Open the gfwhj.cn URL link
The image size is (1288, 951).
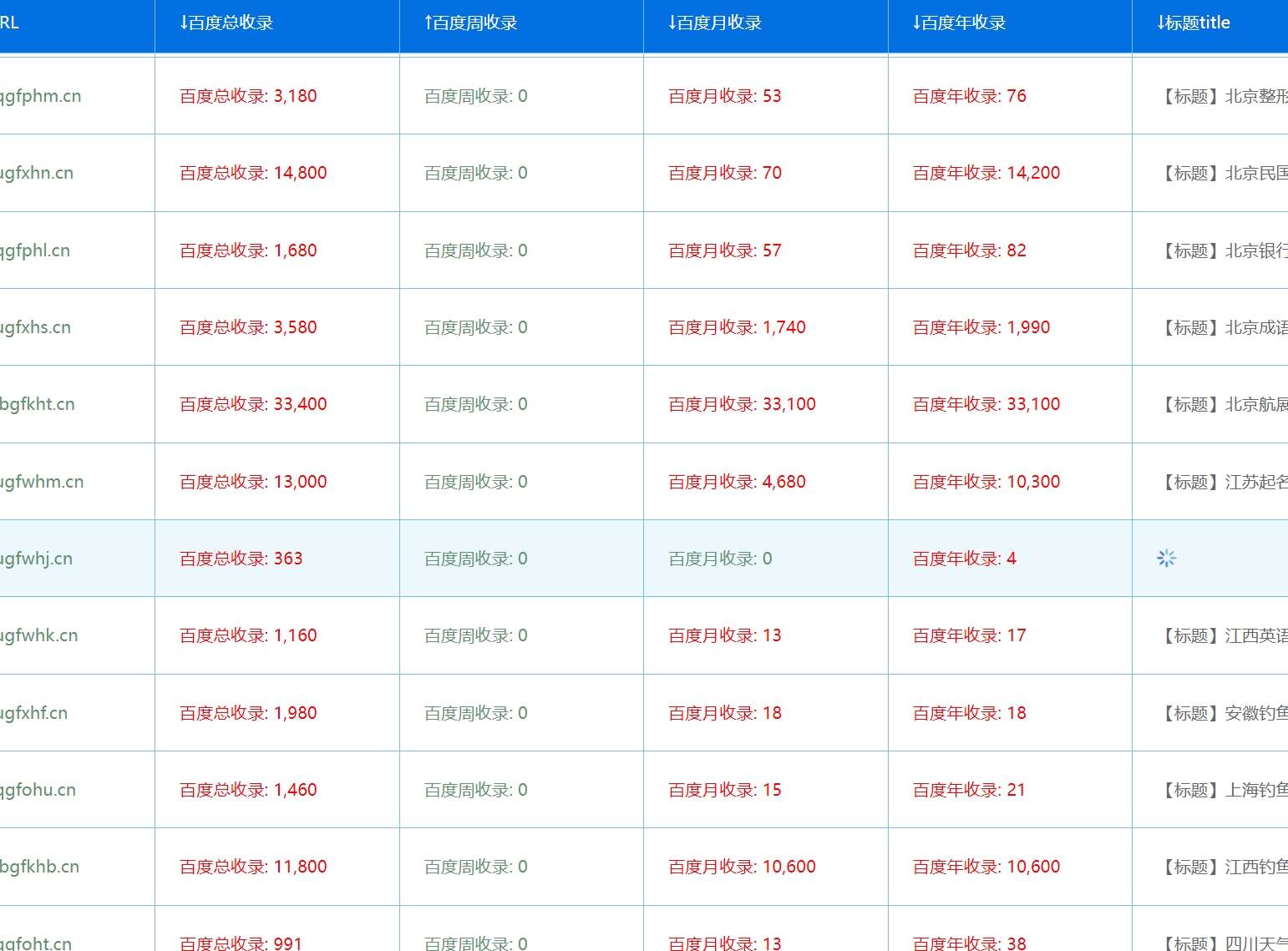tap(36, 559)
